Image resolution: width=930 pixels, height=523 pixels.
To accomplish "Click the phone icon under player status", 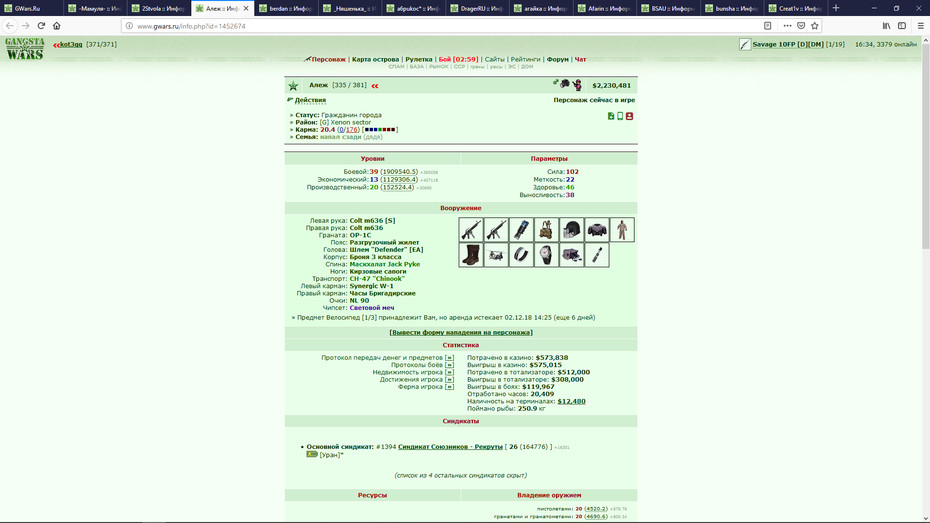I will point(620,116).
